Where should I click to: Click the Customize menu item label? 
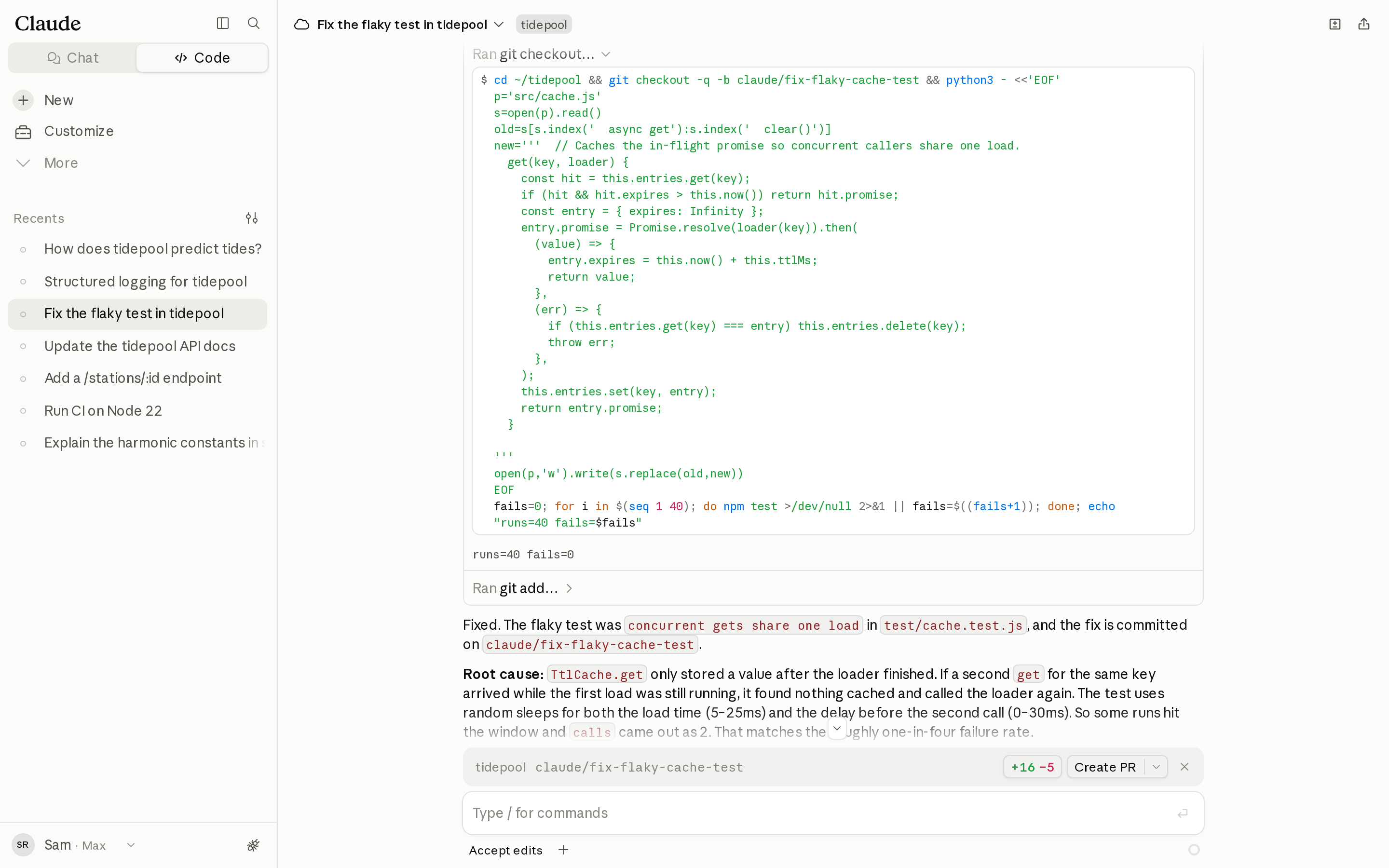click(79, 132)
